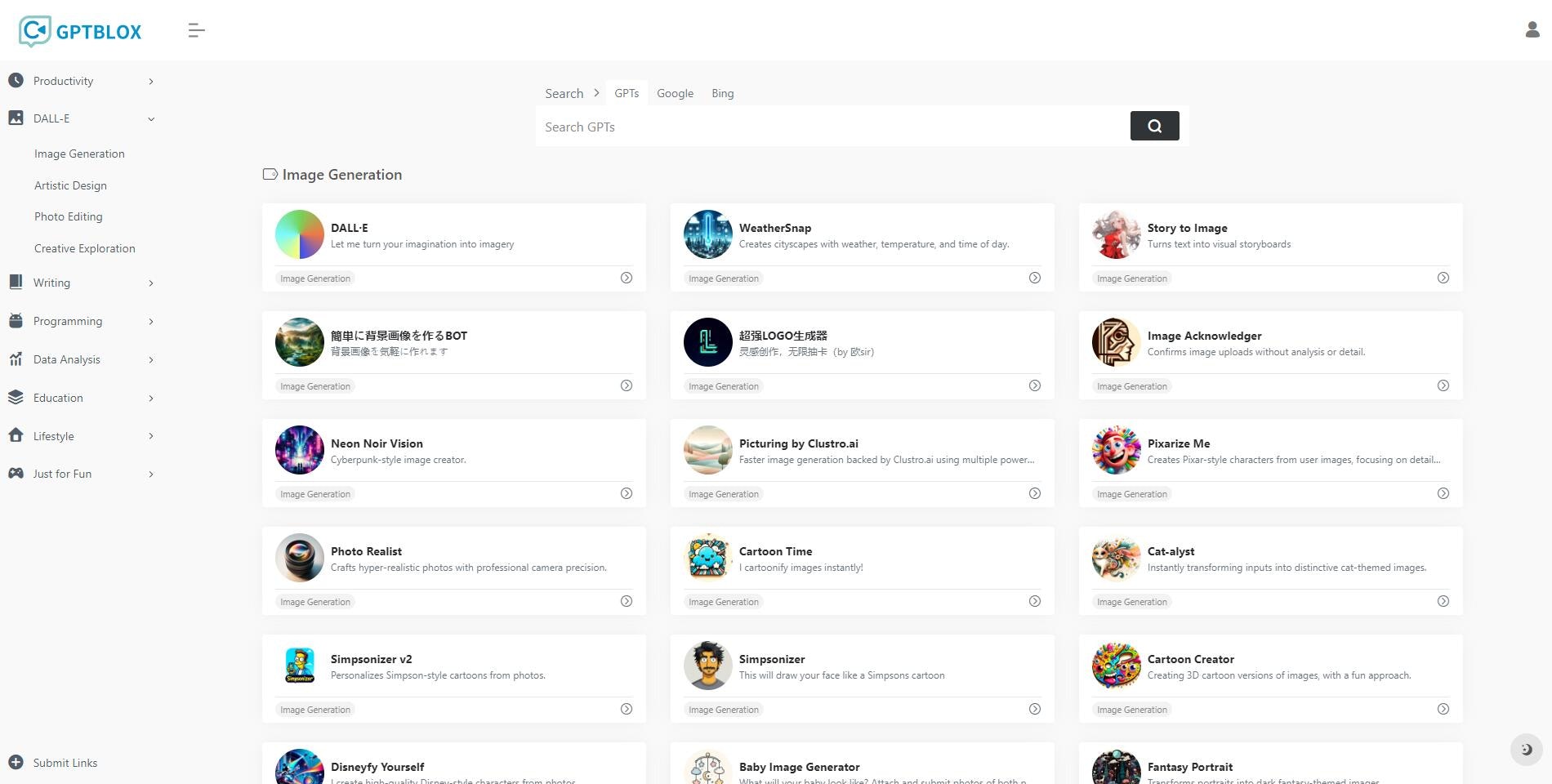This screenshot has width=1552, height=784.
Task: Open the Picturing by Clustro.ai title
Action: (x=799, y=443)
